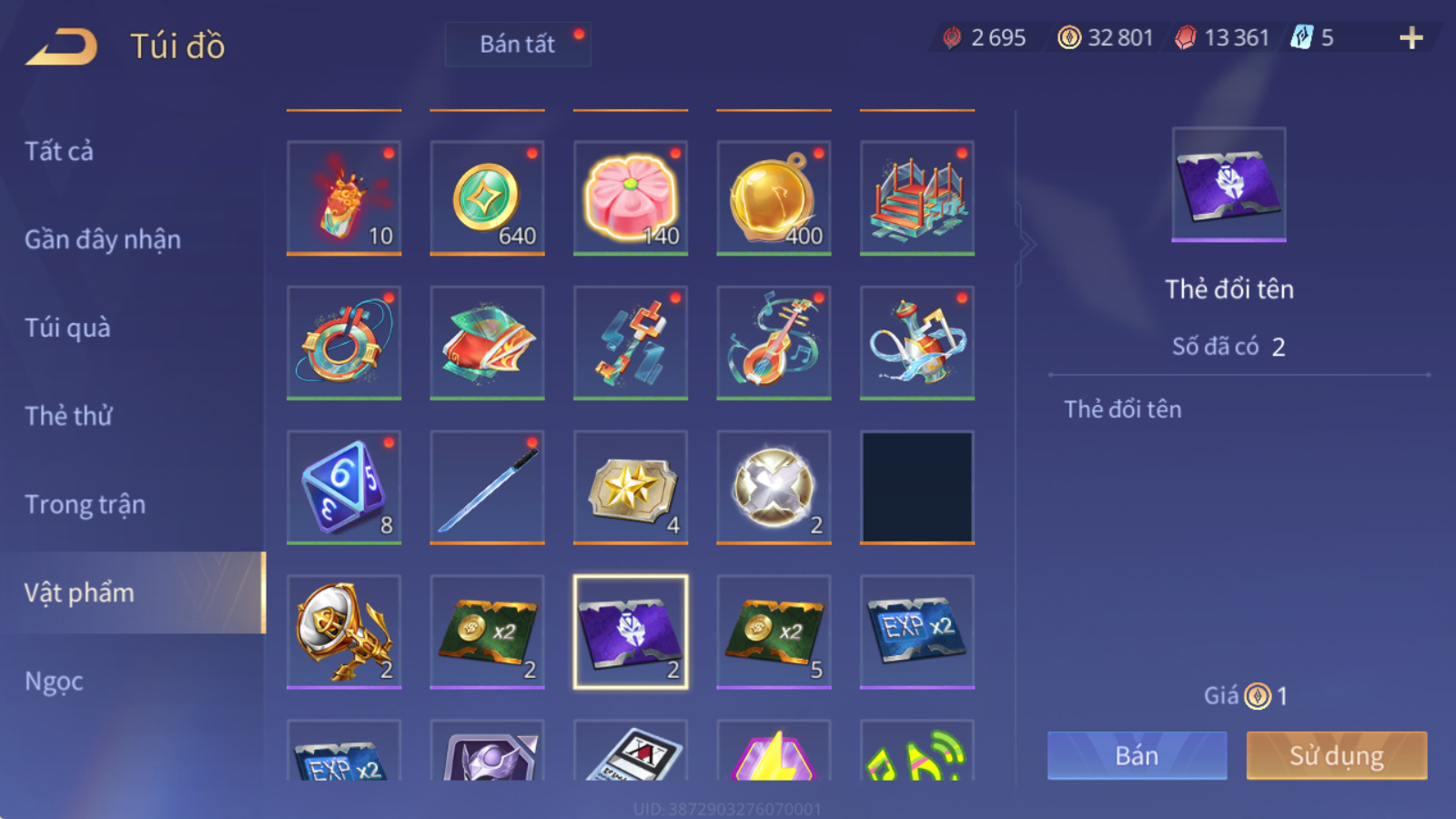
Task: Click the Thẻ đổi tên preview thumbnail
Action: click(x=1229, y=185)
